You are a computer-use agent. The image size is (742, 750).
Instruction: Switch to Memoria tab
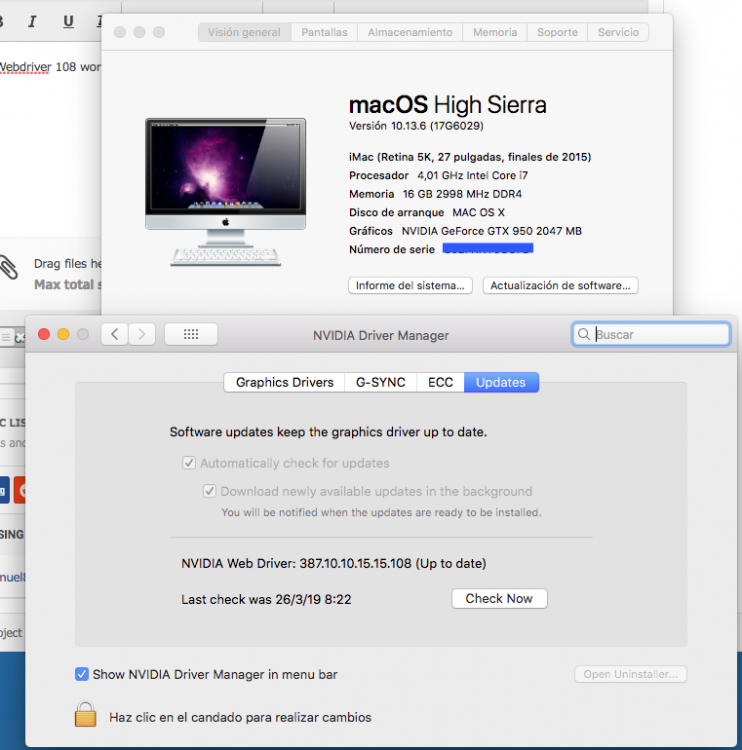pyautogui.click(x=495, y=32)
